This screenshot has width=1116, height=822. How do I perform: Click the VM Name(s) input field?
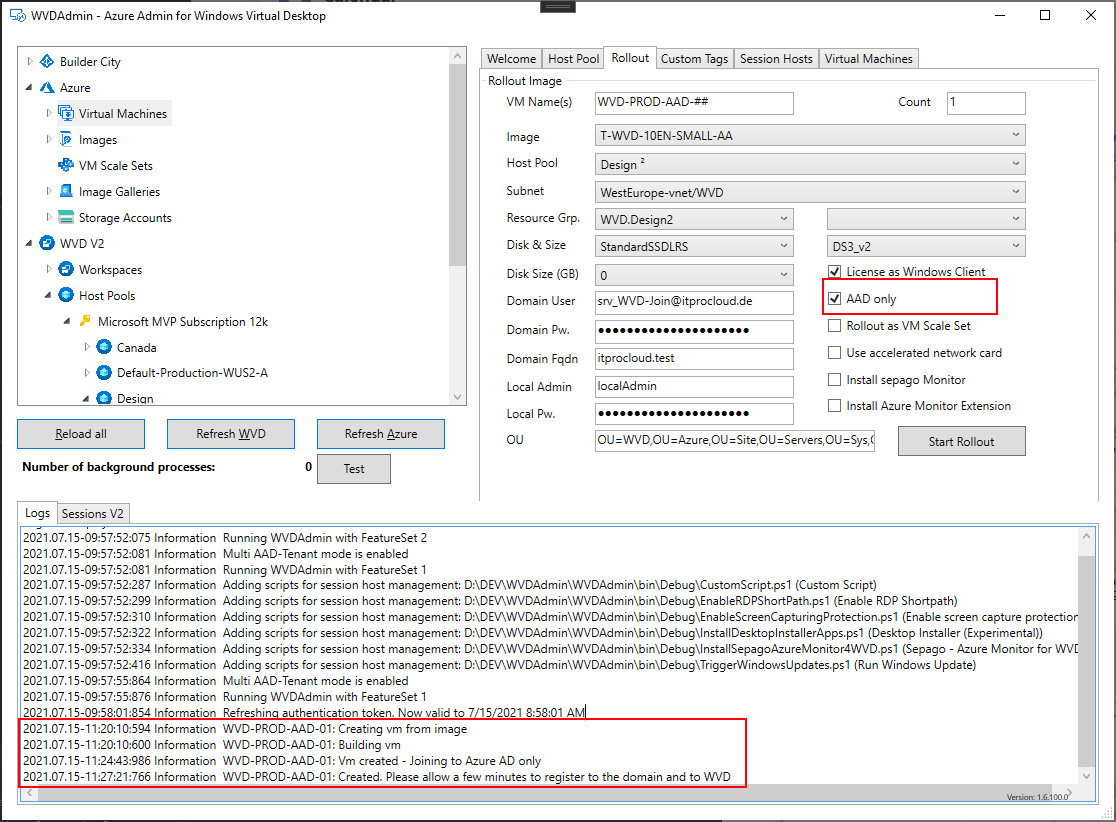[x=694, y=102]
